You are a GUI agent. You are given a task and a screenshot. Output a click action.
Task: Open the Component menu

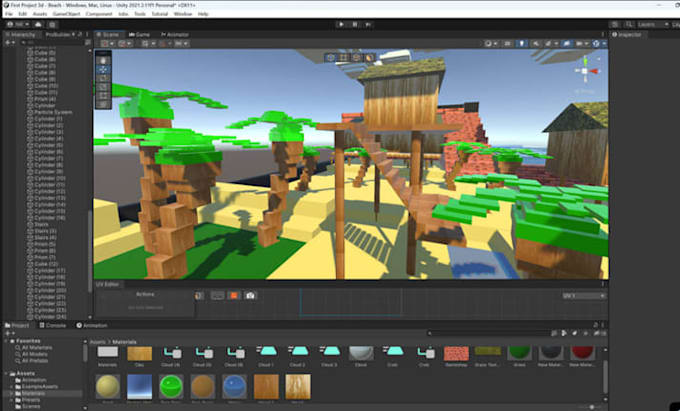click(99, 14)
